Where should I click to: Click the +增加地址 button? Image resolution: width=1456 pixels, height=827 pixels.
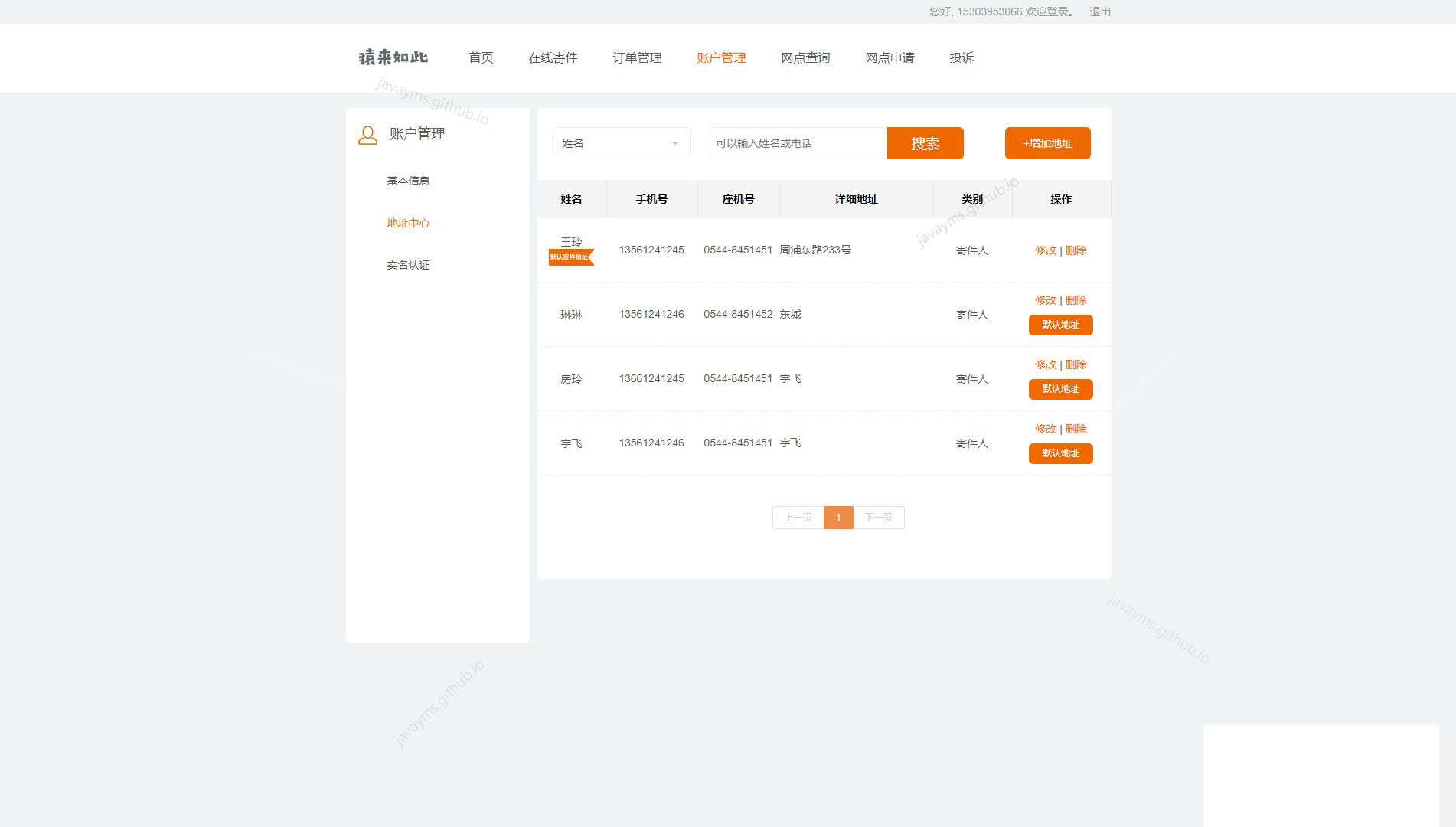coord(1047,143)
